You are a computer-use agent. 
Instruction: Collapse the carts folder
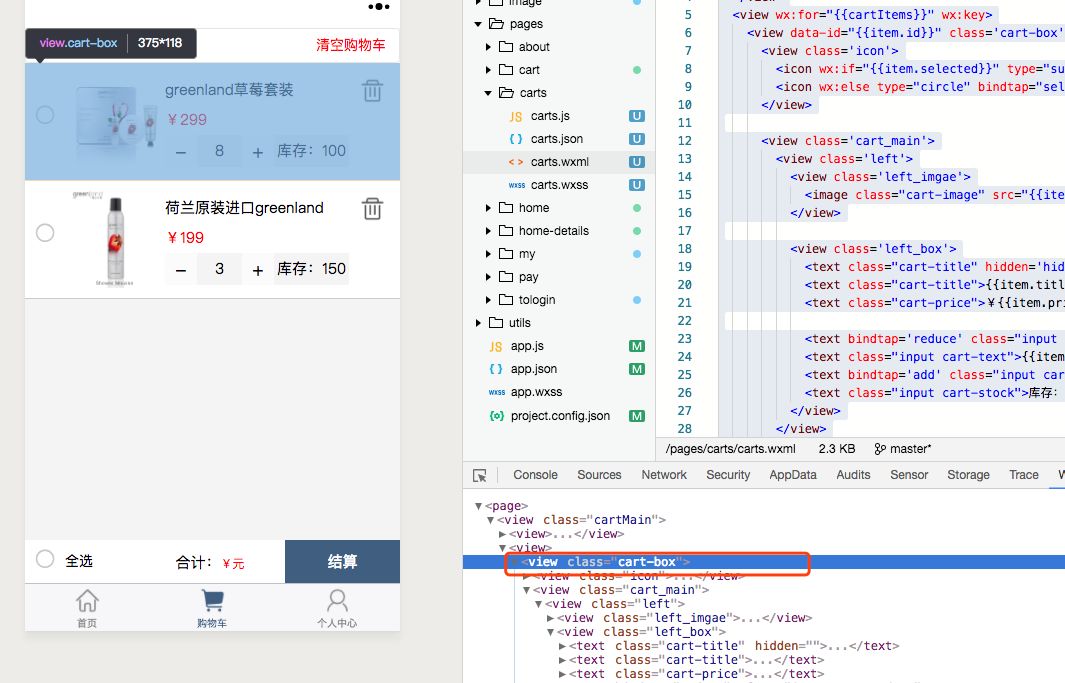pyautogui.click(x=488, y=93)
